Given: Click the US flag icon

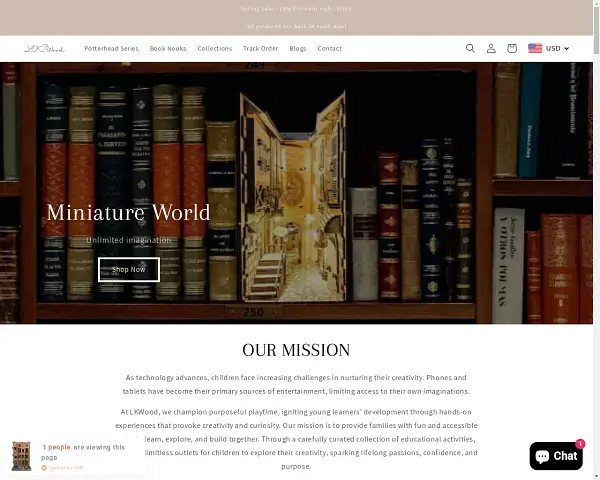Looking at the screenshot, I should 535,48.
